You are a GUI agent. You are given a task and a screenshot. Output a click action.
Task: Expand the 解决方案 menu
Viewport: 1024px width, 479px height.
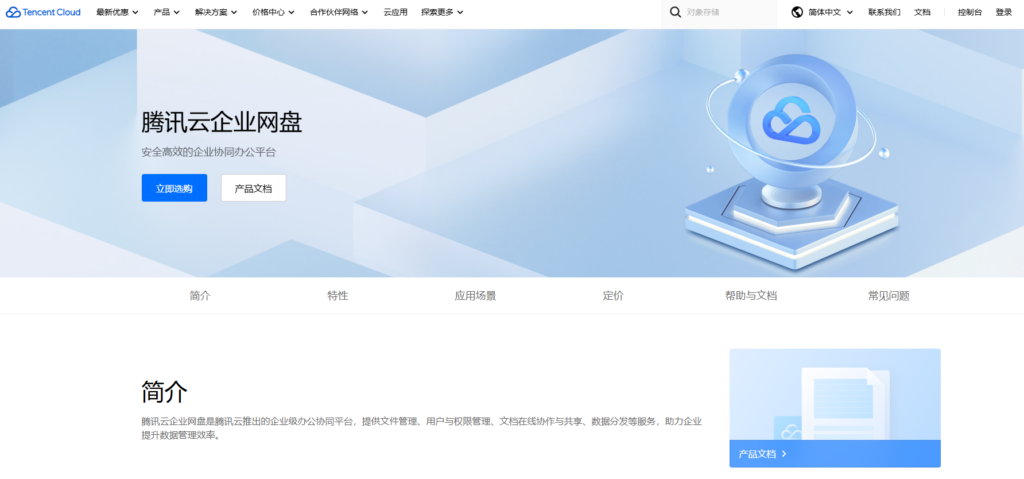(217, 12)
